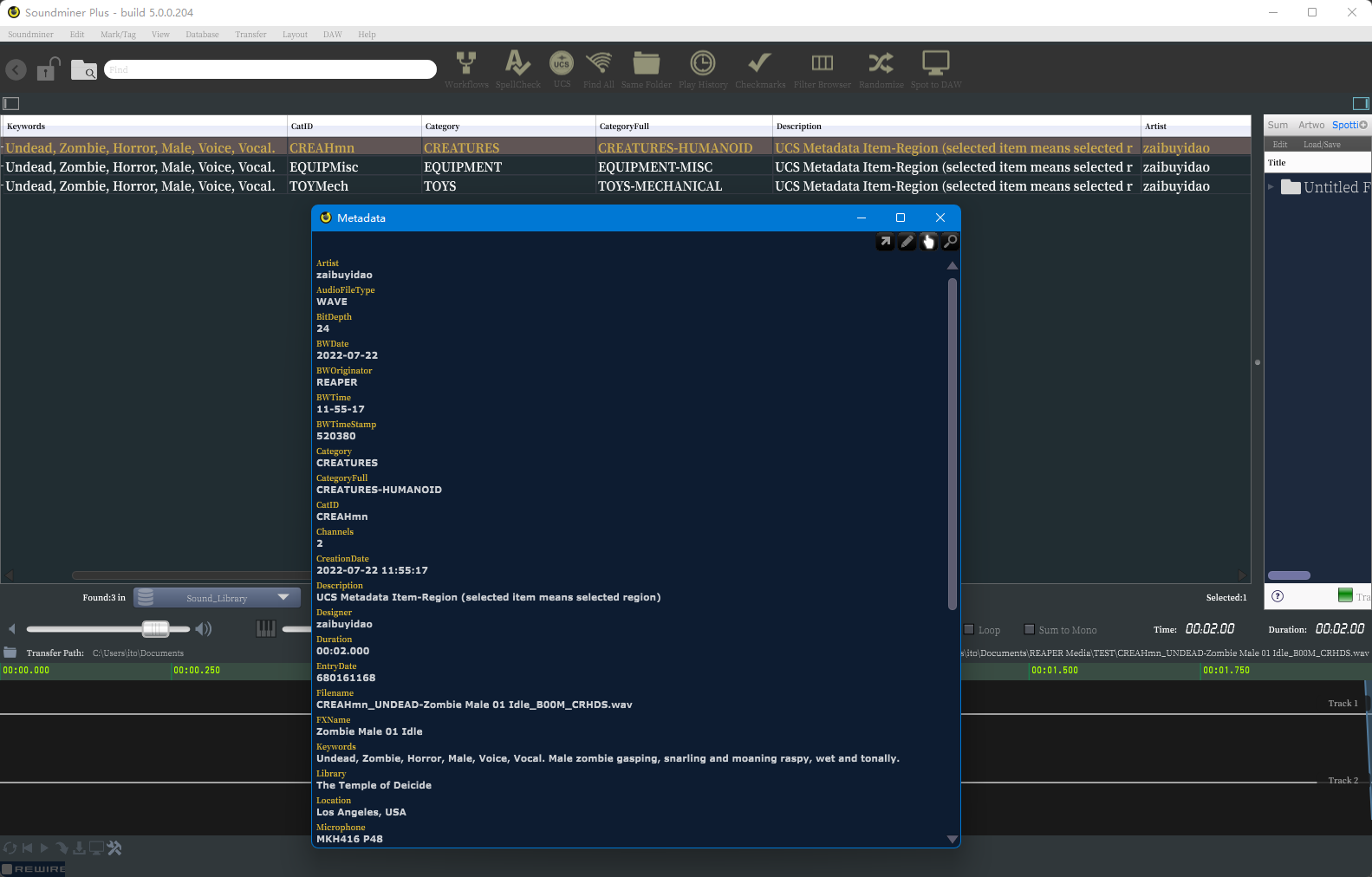
Task: Click Load/Save in the Spotting panel
Action: (x=1322, y=145)
